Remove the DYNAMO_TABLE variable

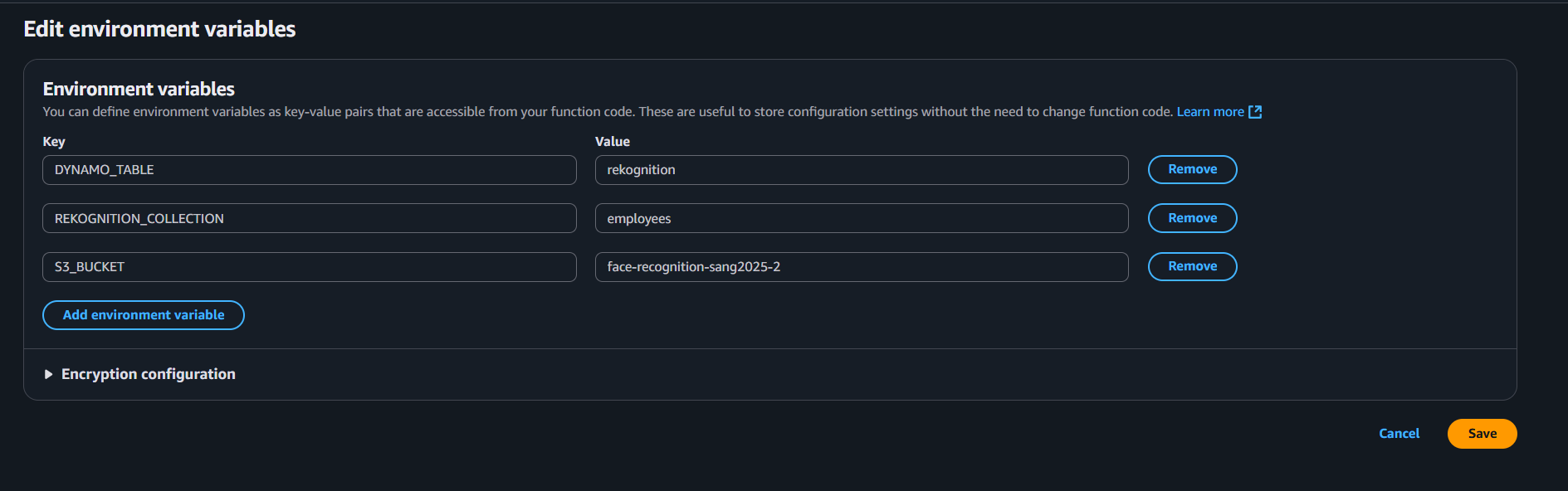tap(1192, 169)
